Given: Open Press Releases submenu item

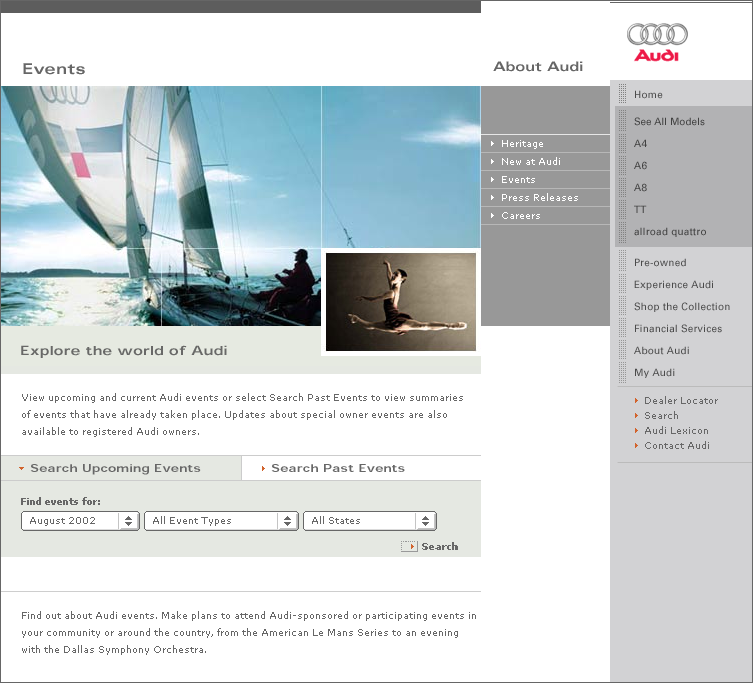Looking at the screenshot, I should coord(539,197).
